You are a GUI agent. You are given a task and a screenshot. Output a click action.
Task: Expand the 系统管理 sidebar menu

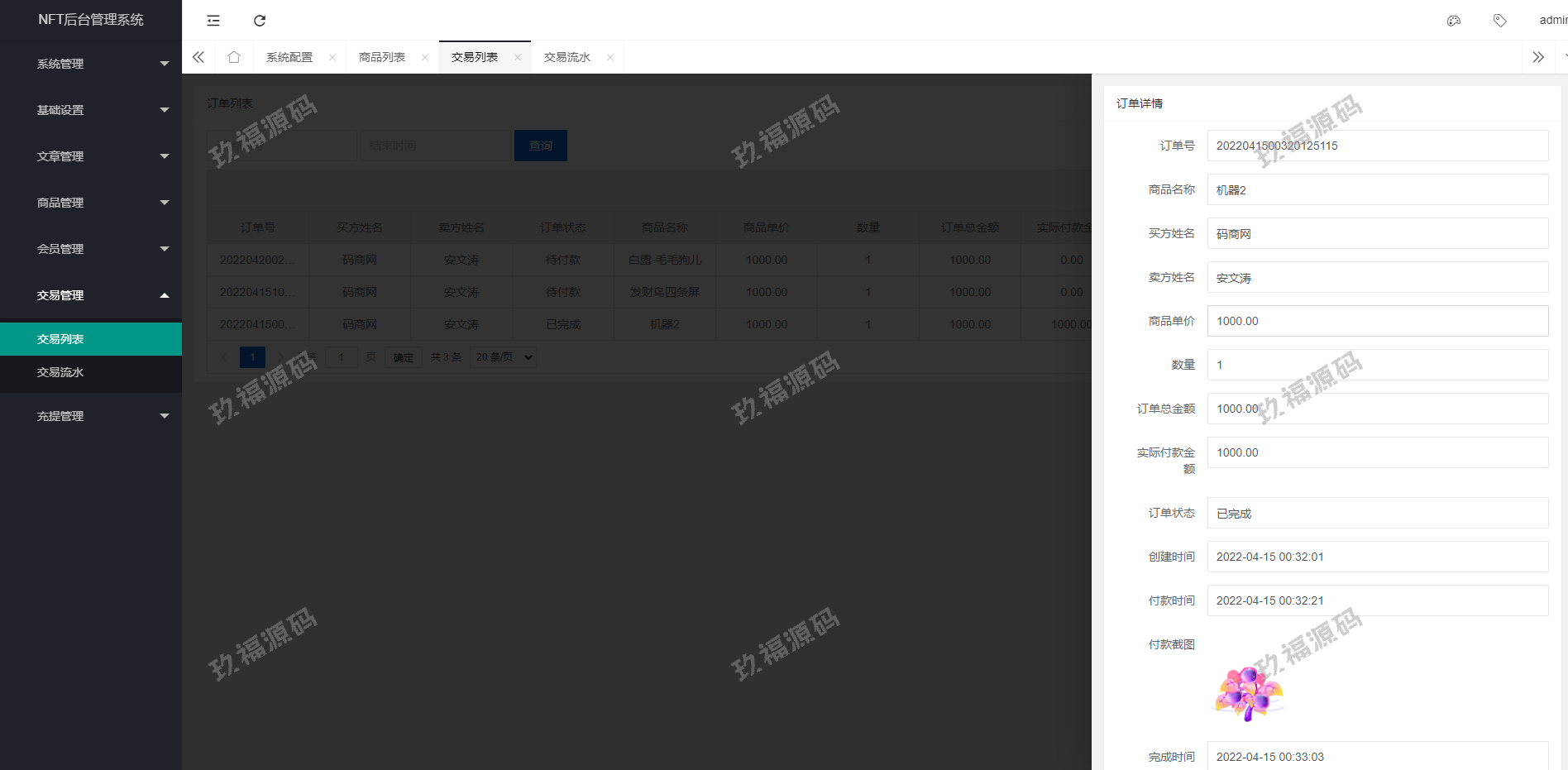[91, 64]
